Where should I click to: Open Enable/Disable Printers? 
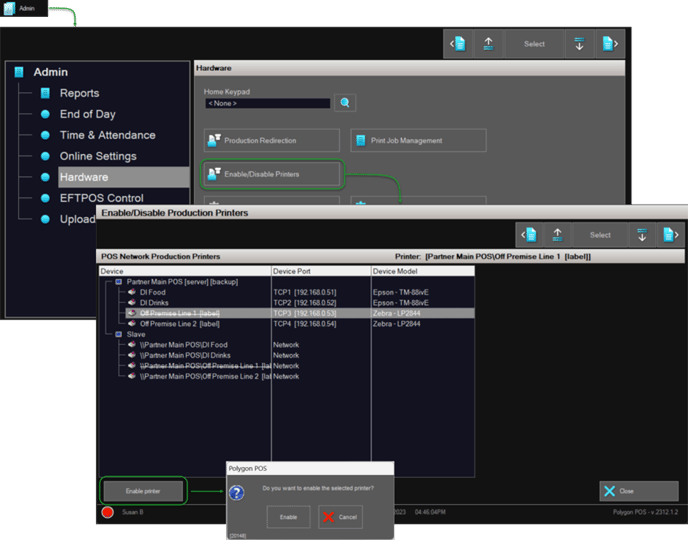tap(272, 174)
